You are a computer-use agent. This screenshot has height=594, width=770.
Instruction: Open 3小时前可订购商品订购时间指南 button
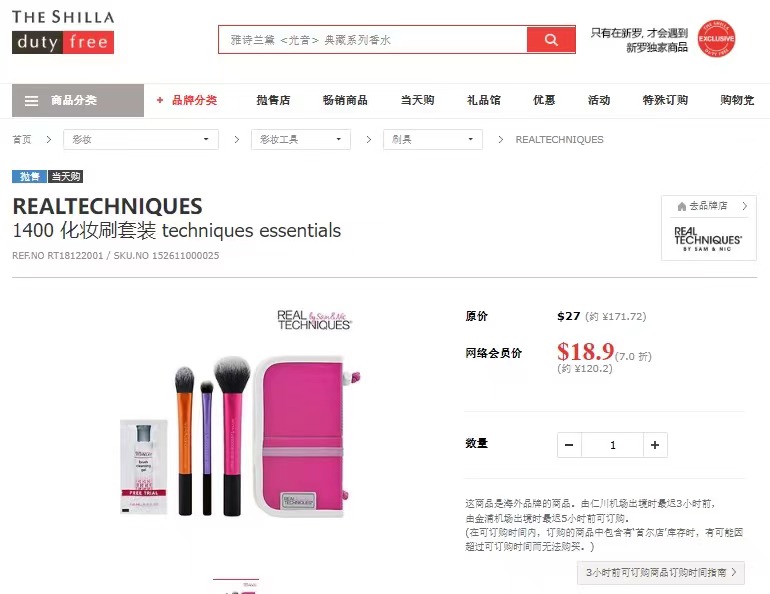pos(661,572)
